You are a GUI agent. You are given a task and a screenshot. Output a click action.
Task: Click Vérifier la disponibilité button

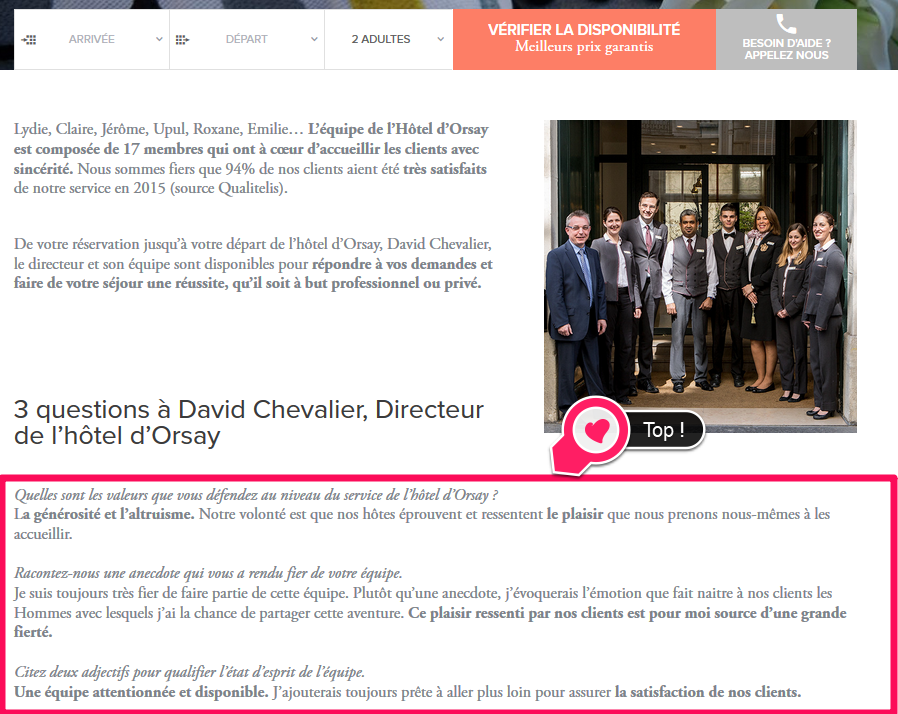click(584, 40)
